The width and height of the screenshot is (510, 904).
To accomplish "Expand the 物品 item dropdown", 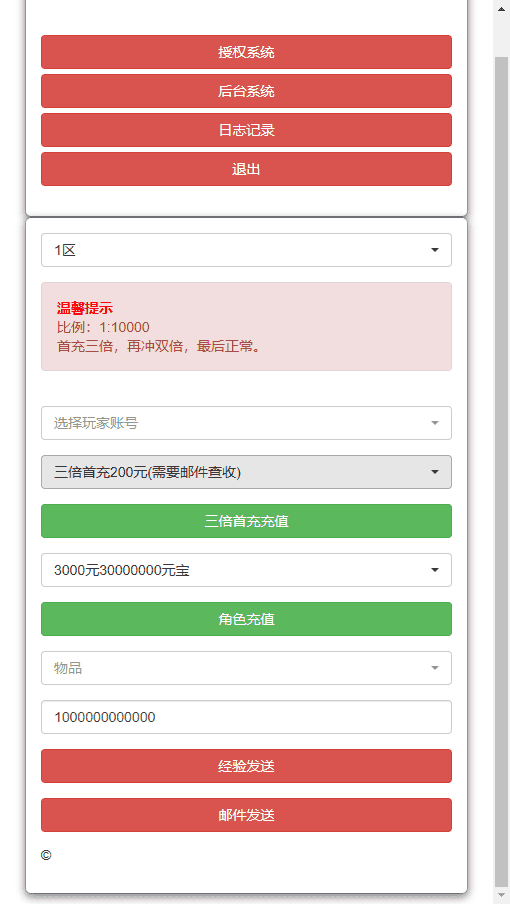I will (246, 668).
